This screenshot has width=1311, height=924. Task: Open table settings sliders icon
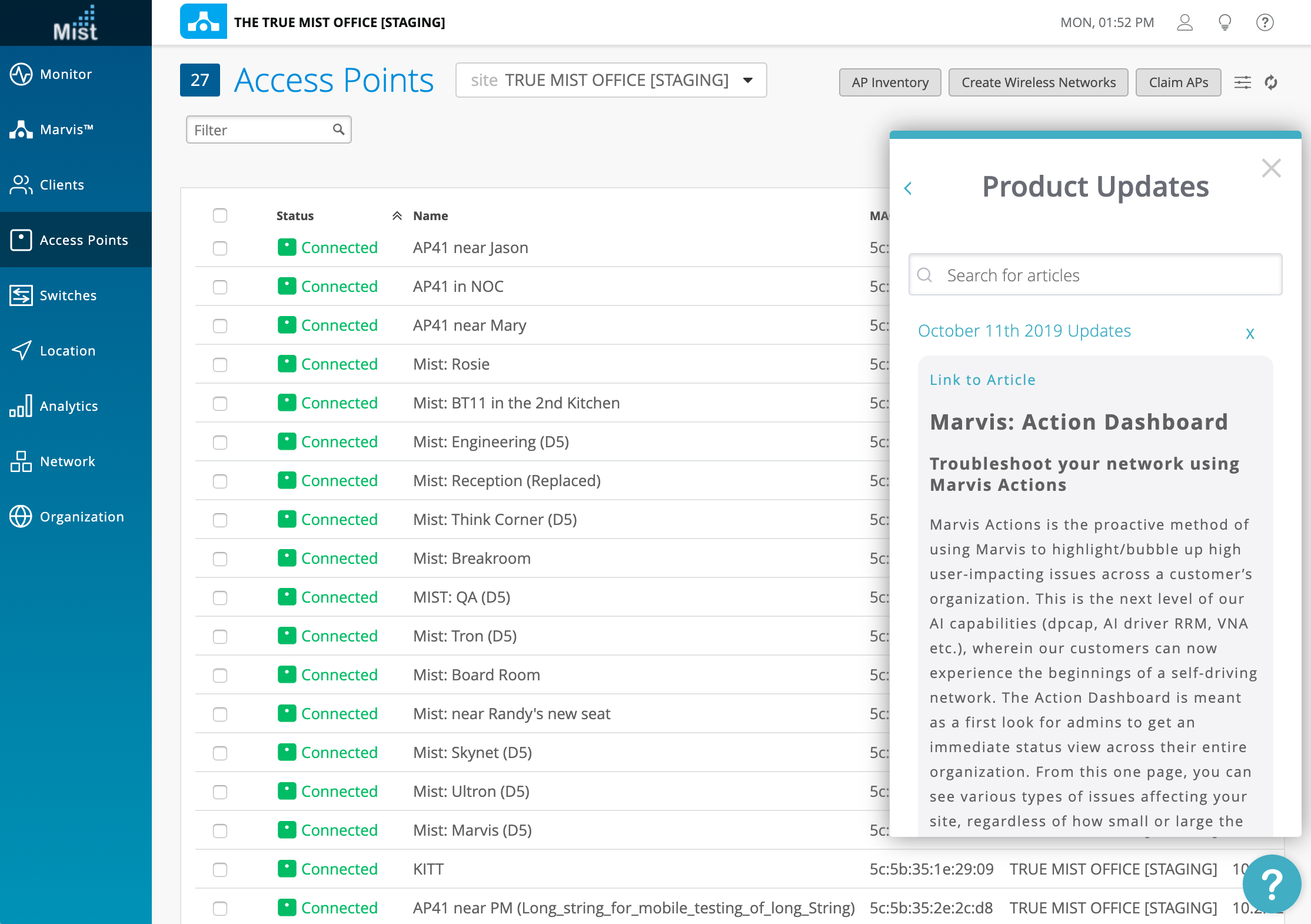(1243, 82)
